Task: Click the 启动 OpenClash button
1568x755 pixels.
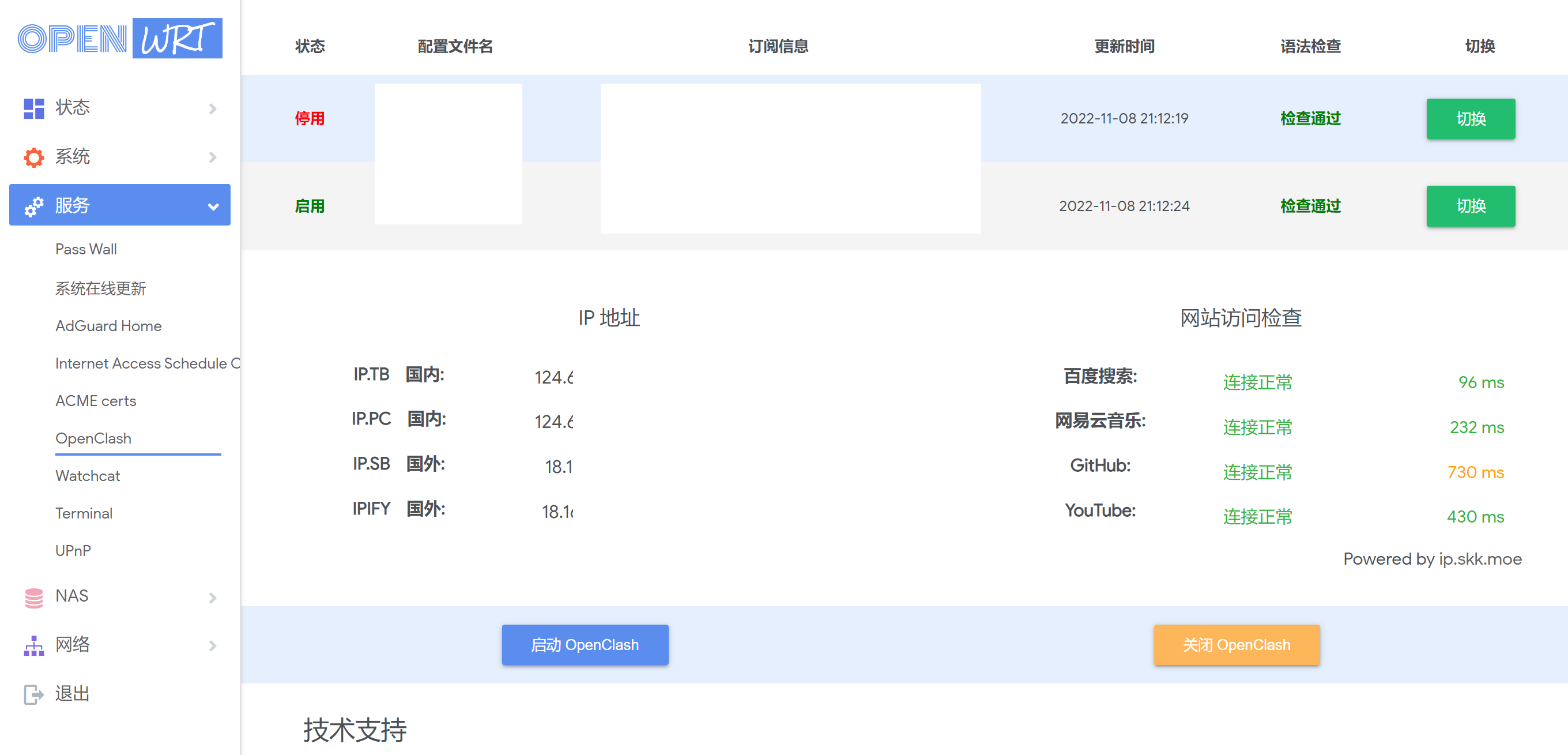Action: coord(585,645)
